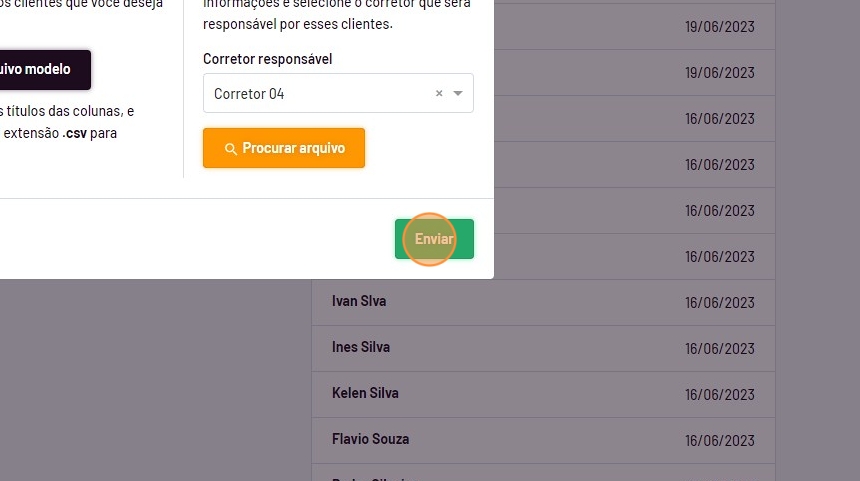Click the date beside Ivan Slva
Image resolution: width=860 pixels, height=481 pixels.
click(x=719, y=303)
